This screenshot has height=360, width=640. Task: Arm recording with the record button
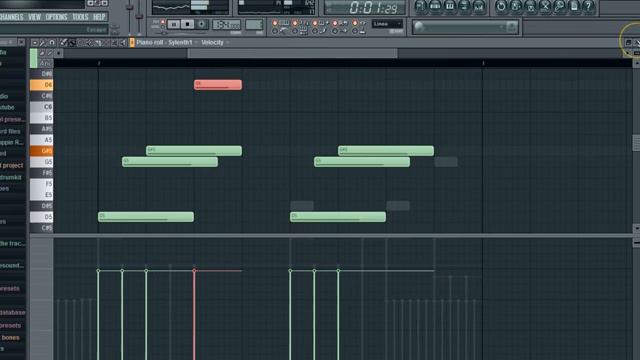(201, 24)
